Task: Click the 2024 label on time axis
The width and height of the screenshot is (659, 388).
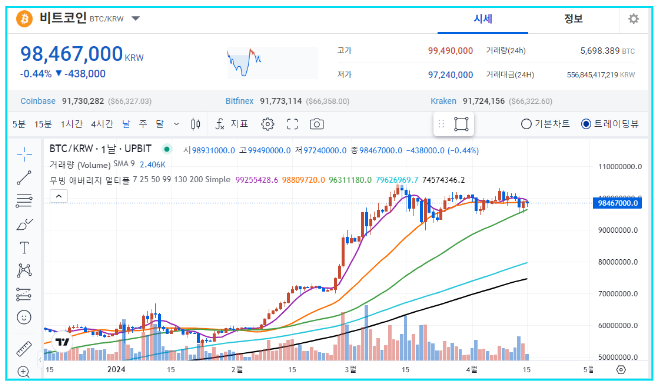Action: (x=116, y=370)
